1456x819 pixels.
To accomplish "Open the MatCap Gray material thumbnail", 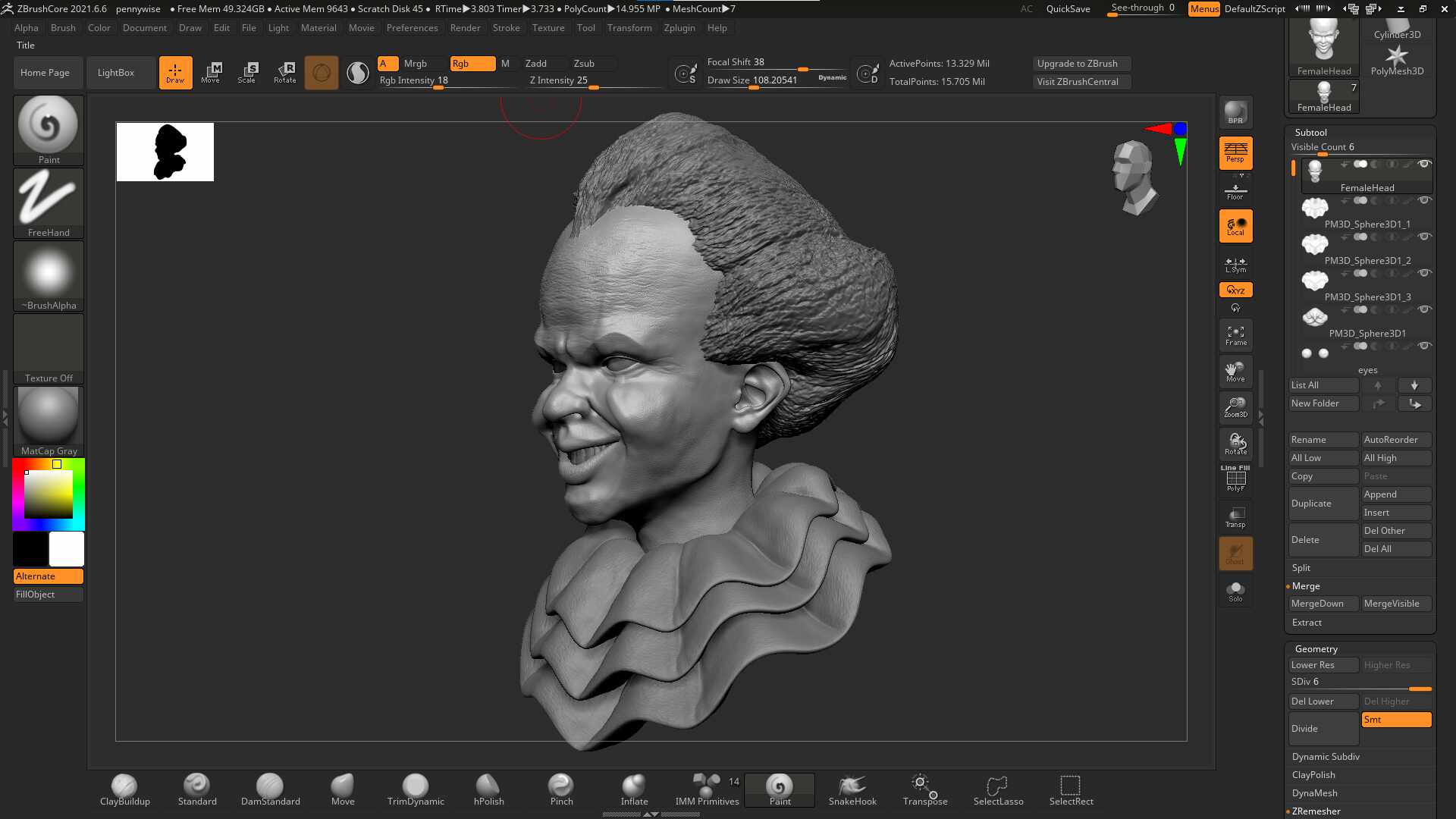I will (x=49, y=422).
